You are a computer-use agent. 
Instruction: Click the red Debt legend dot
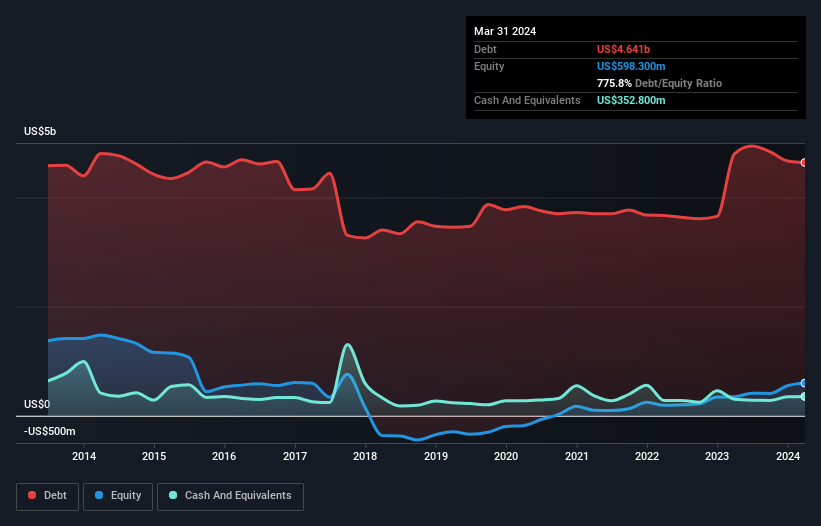tap(32, 495)
